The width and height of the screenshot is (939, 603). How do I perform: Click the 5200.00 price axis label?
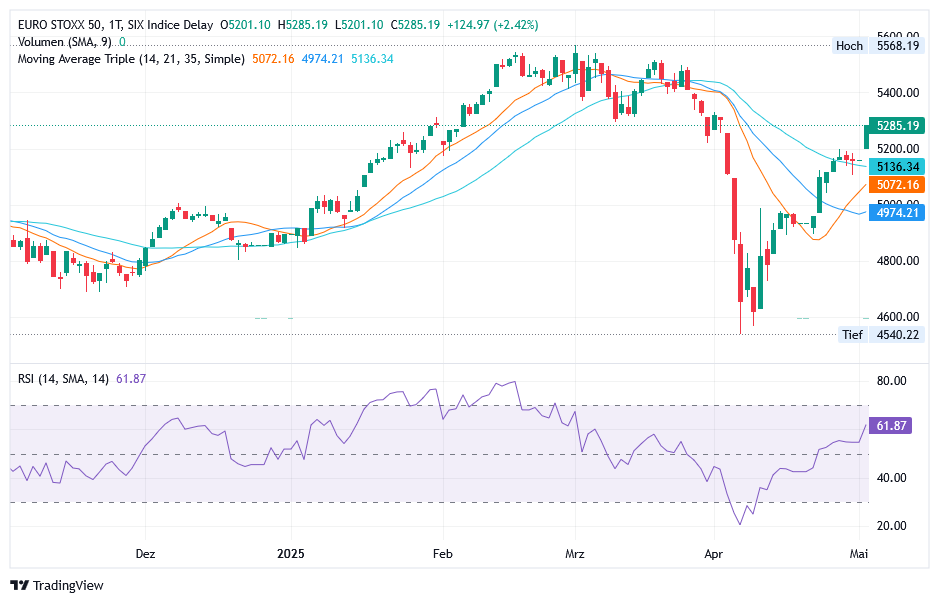[x=898, y=149]
